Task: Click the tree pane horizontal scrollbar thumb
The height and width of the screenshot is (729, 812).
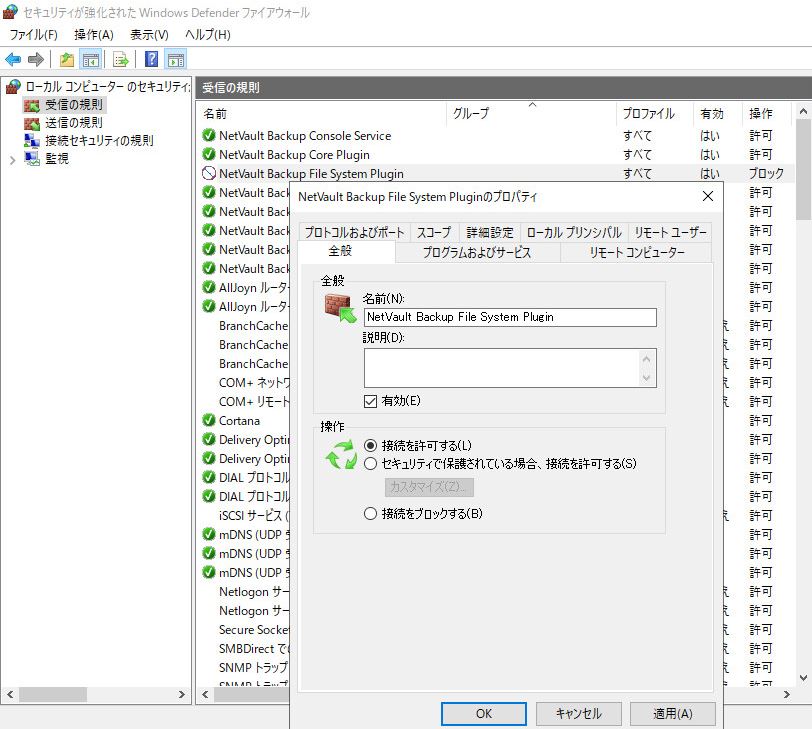Action: point(53,694)
